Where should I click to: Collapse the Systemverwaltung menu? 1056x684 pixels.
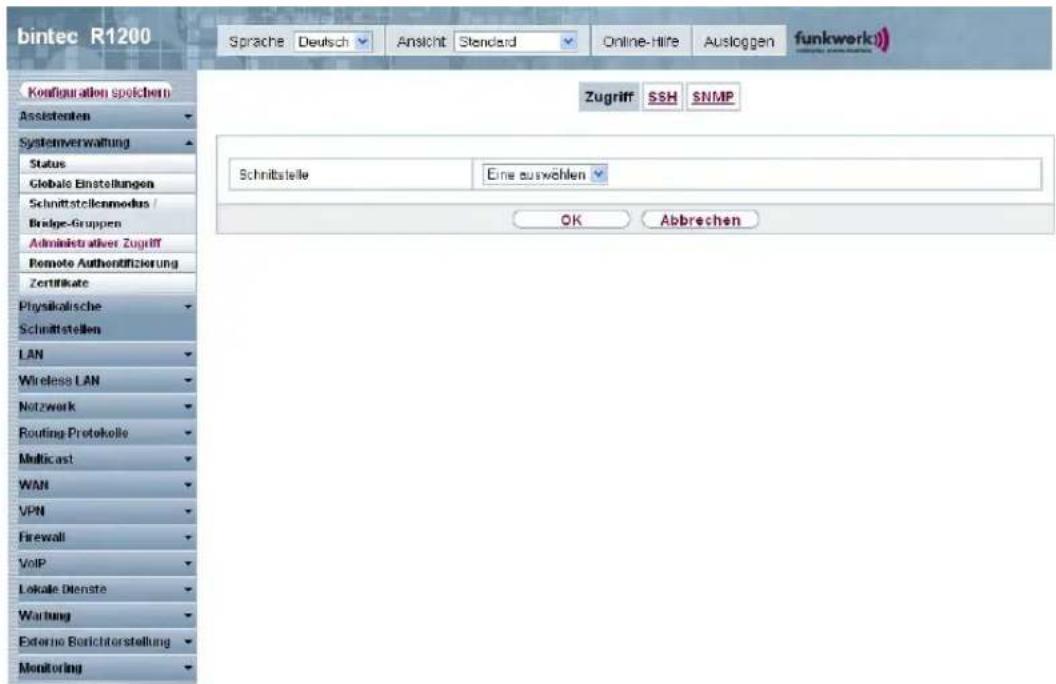106,143
